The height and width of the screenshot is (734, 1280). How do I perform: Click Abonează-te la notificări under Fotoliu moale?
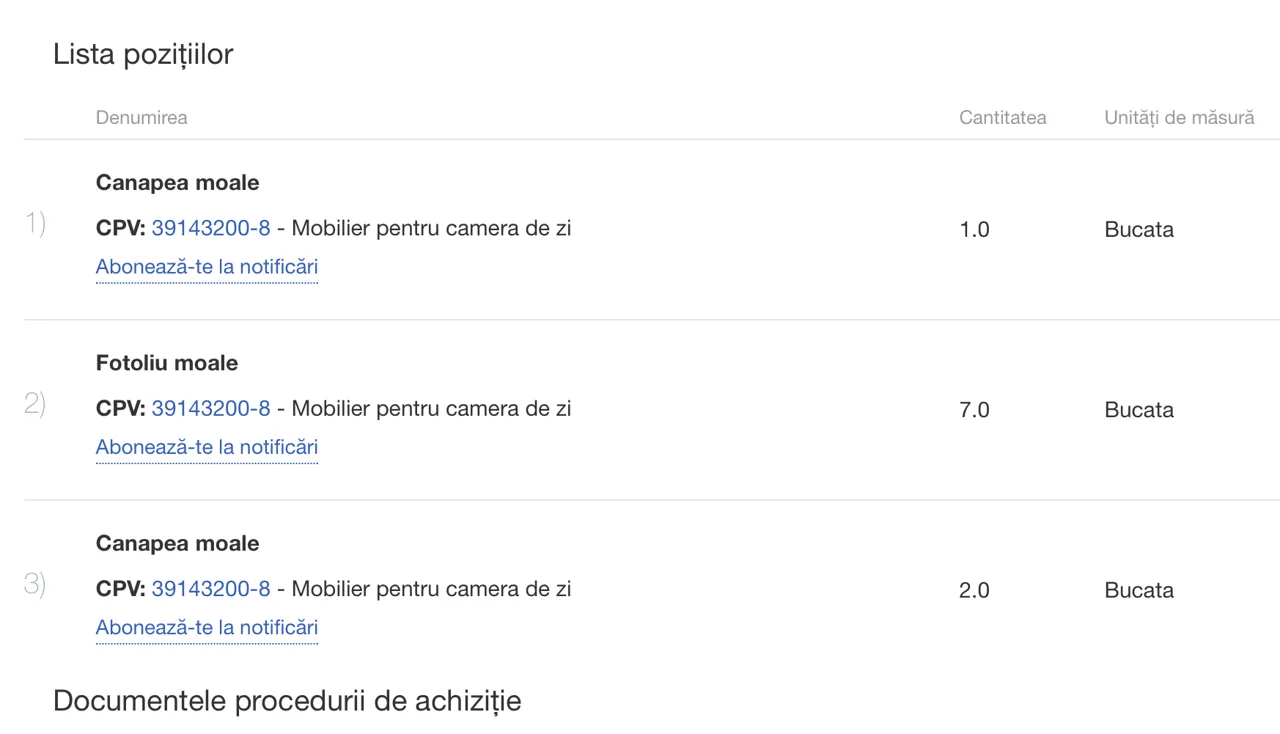click(207, 447)
